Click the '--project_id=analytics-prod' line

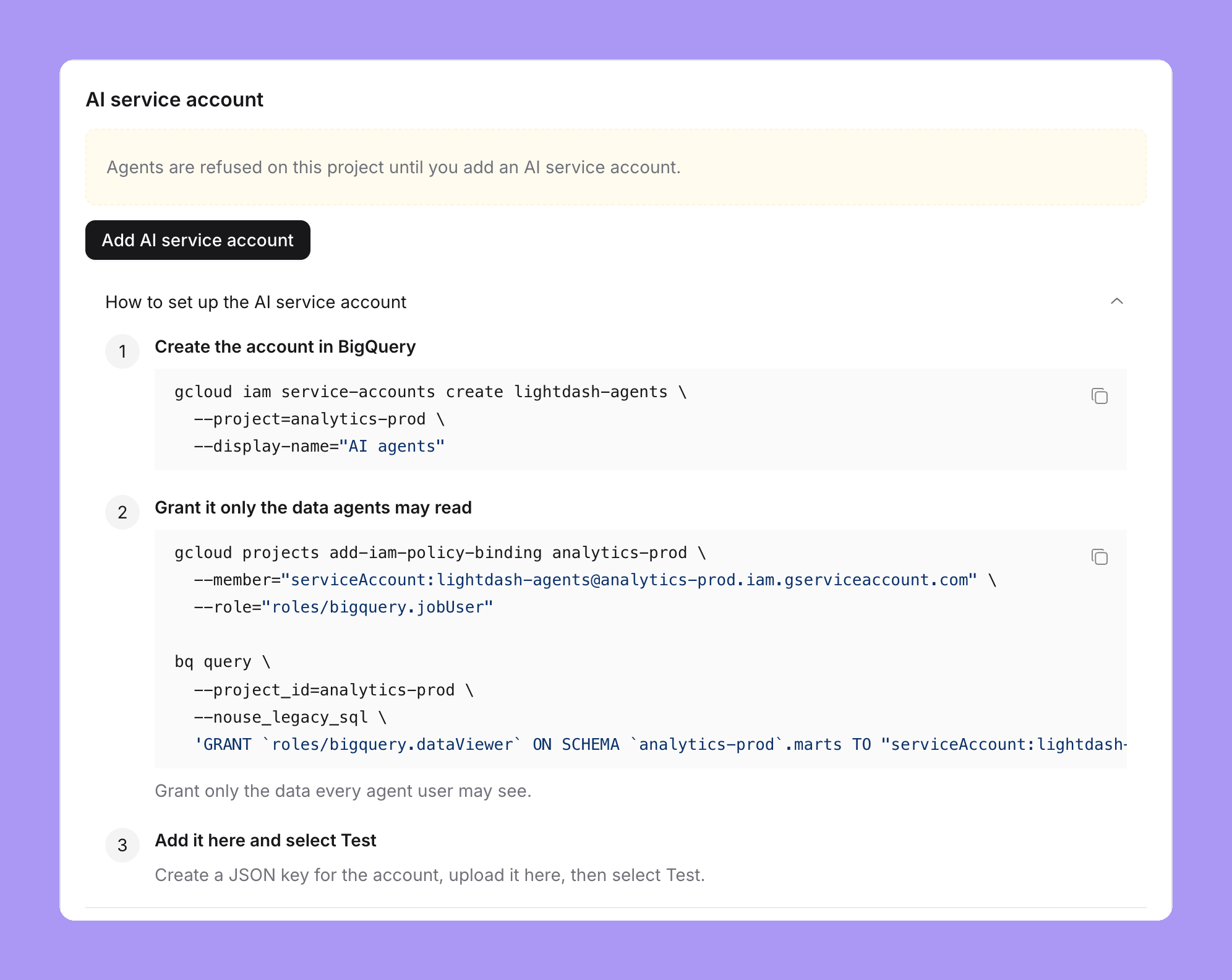pos(333,690)
